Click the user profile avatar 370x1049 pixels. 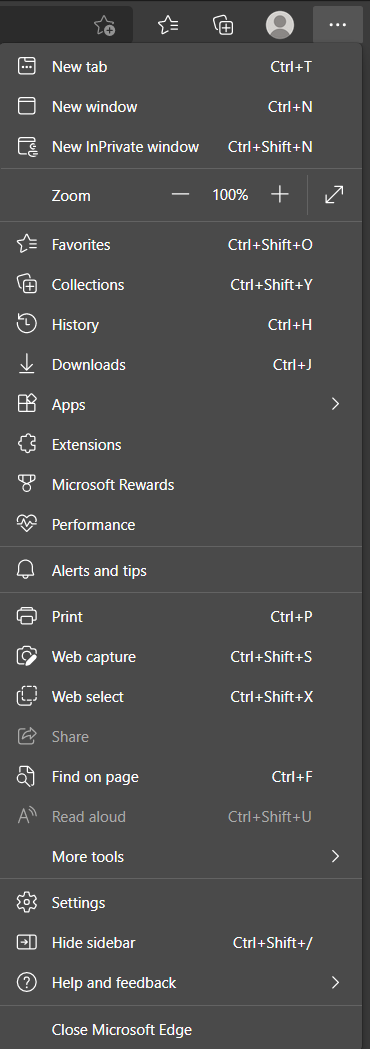tap(280, 25)
